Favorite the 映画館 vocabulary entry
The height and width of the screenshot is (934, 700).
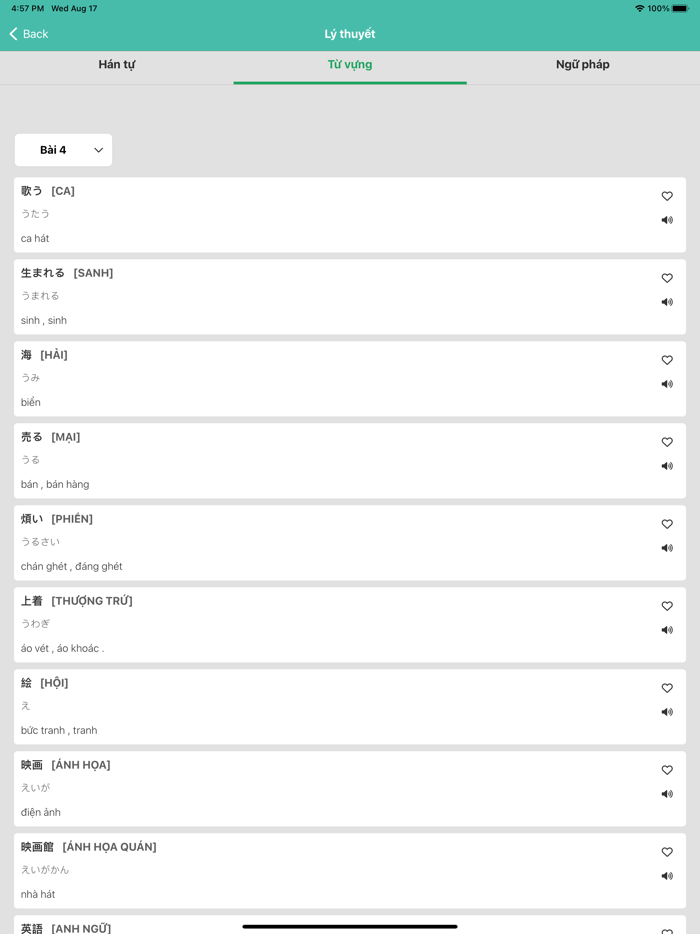[667, 852]
